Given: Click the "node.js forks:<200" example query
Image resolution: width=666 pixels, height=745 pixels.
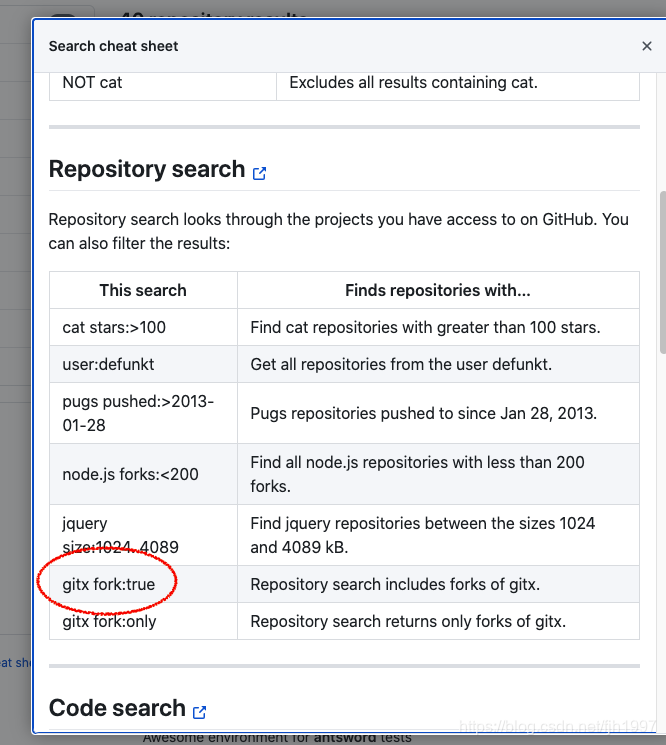Looking at the screenshot, I should (131, 474).
